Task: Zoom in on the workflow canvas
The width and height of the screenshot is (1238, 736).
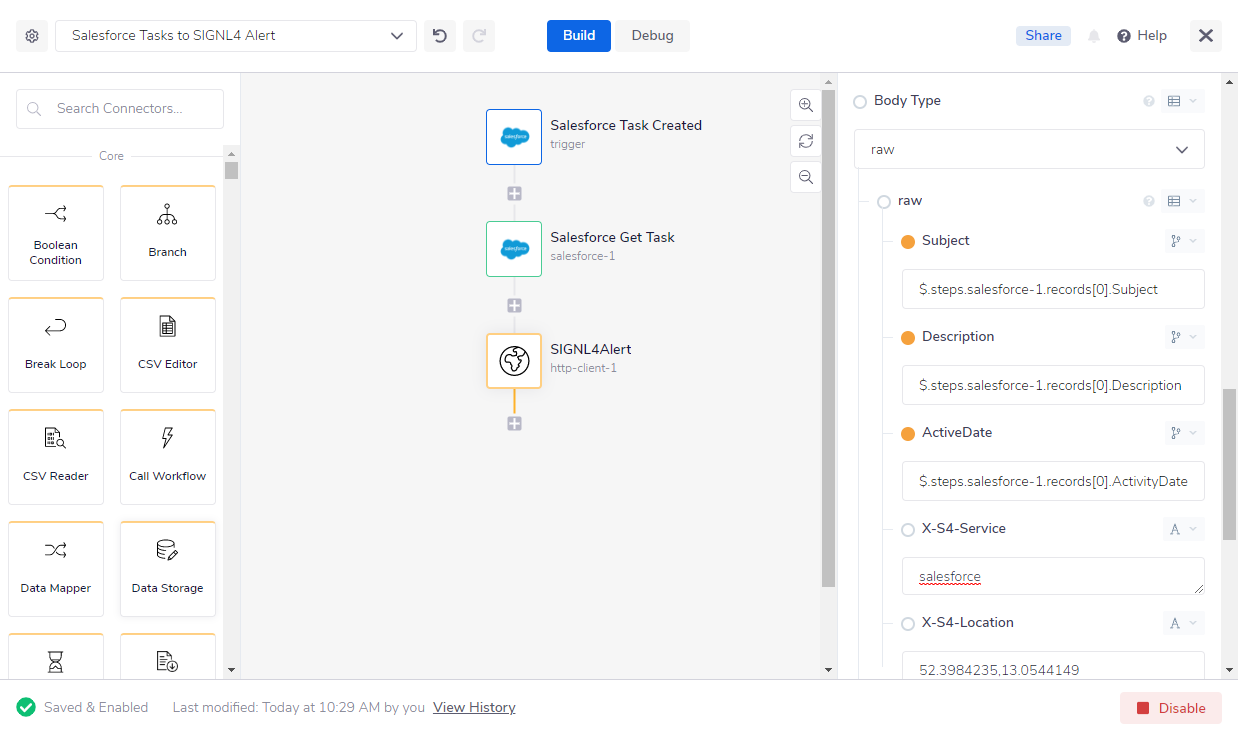Action: tap(806, 105)
